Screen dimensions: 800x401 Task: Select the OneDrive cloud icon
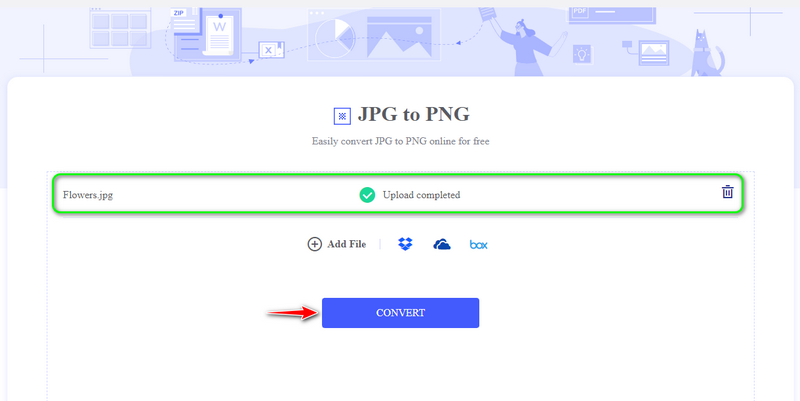pos(442,244)
